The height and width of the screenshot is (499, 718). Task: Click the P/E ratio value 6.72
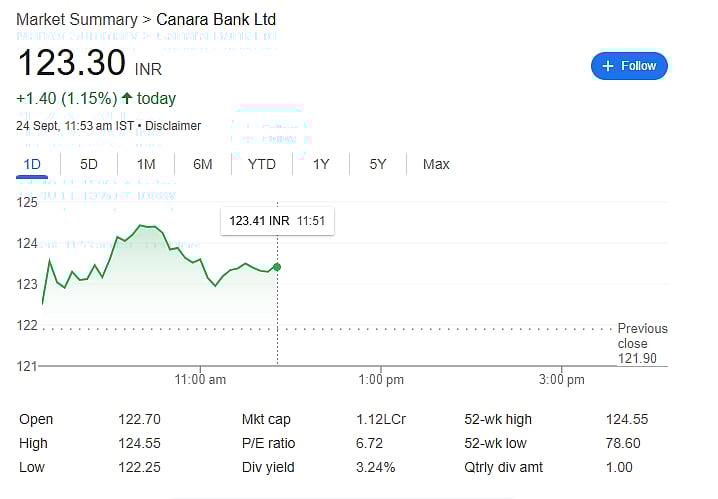click(x=370, y=443)
